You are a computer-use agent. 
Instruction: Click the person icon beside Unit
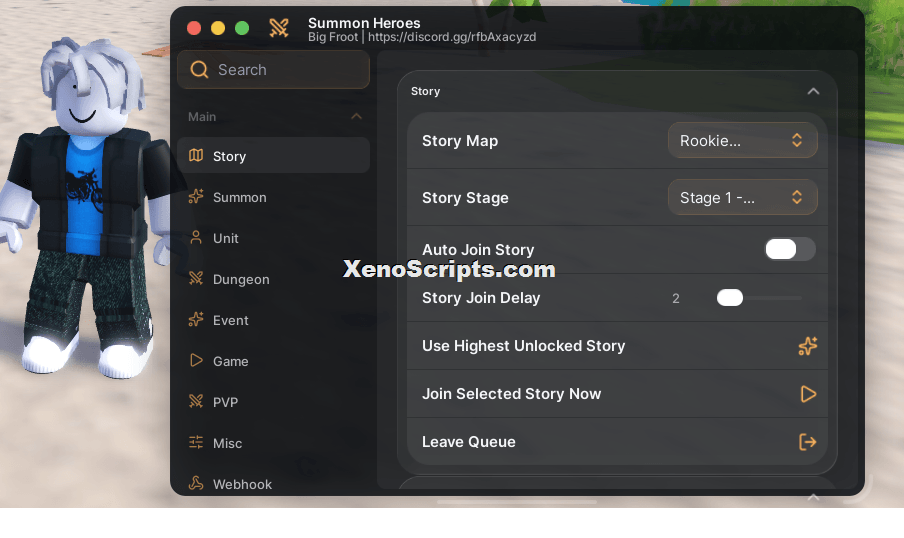(196, 238)
